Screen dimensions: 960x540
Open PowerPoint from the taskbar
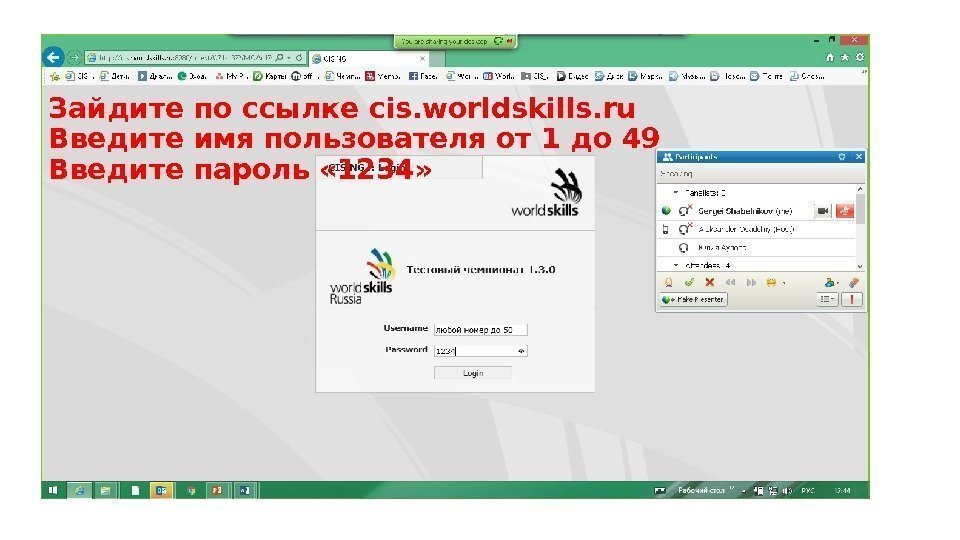click(217, 490)
